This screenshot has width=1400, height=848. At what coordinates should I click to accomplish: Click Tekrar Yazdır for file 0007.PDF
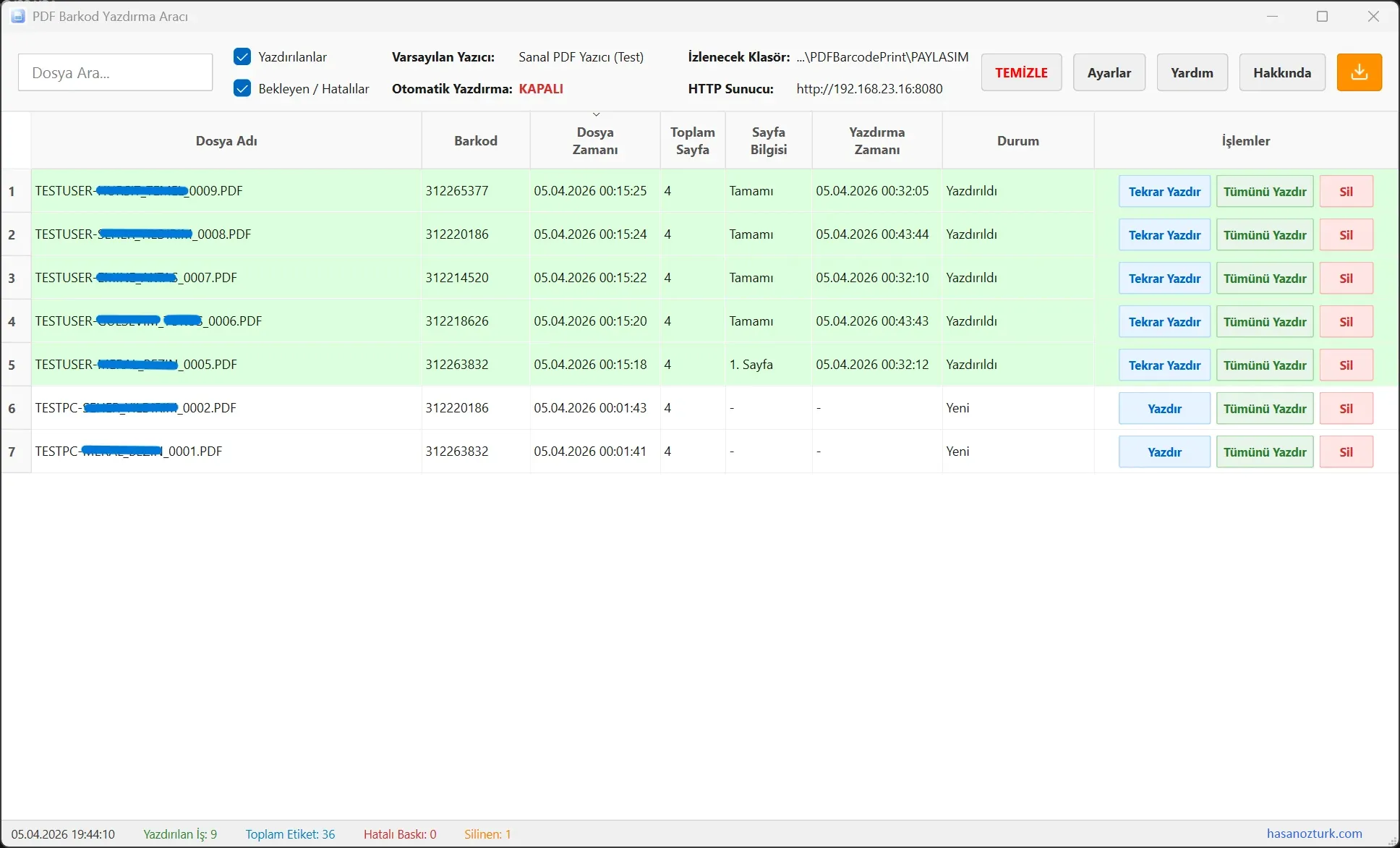pos(1164,278)
